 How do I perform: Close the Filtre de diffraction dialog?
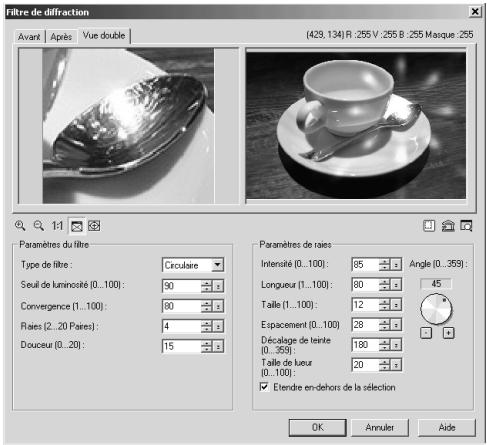tap(475, 12)
